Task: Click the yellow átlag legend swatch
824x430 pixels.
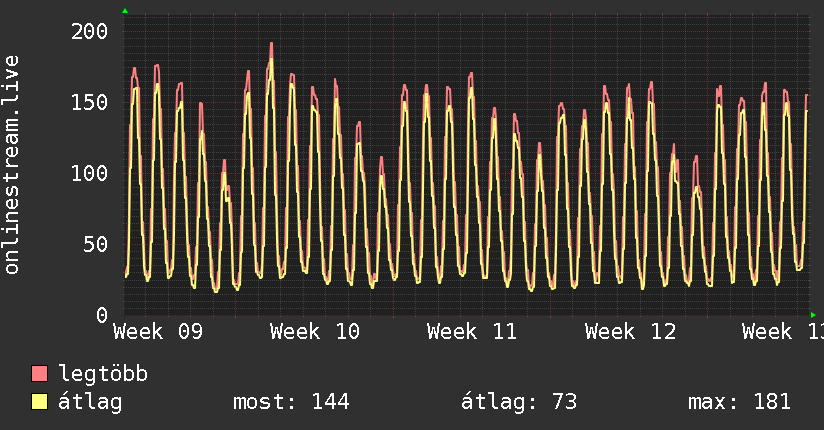Action: [x=39, y=401]
